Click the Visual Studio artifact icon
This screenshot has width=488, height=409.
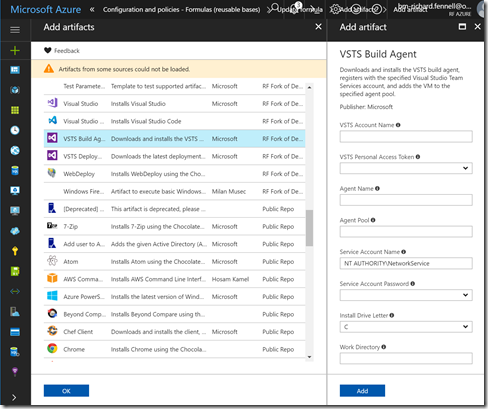(52, 103)
